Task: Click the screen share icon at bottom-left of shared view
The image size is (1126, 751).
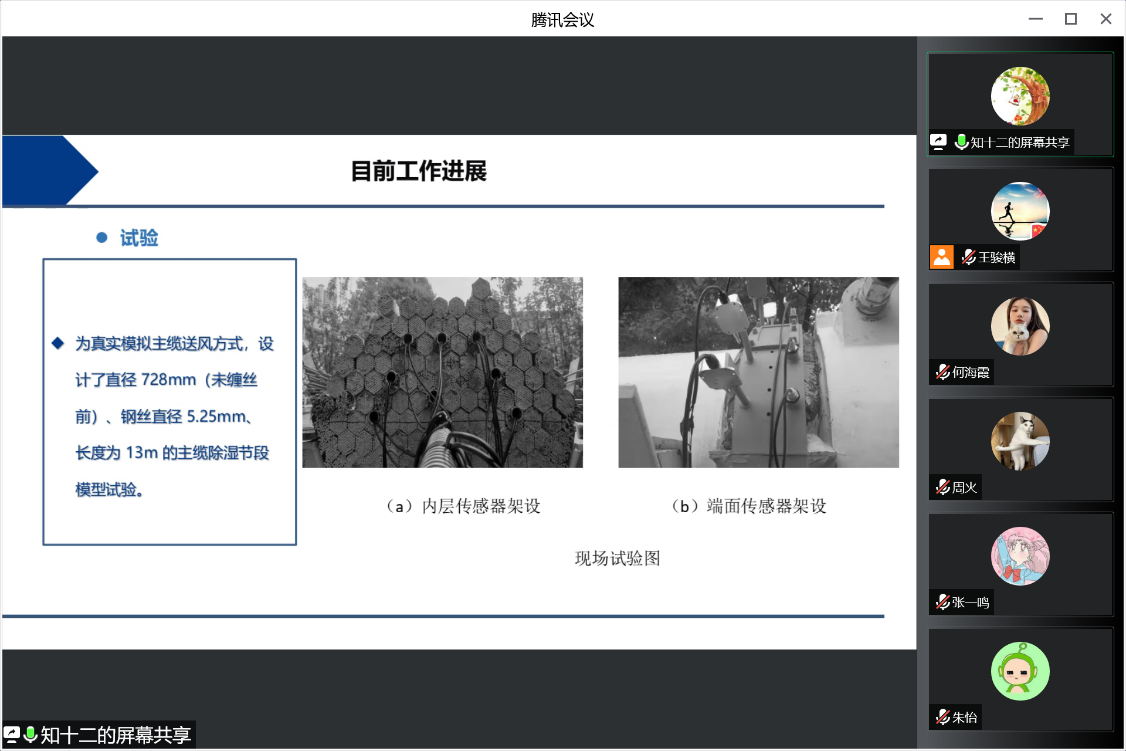Action: point(12,735)
